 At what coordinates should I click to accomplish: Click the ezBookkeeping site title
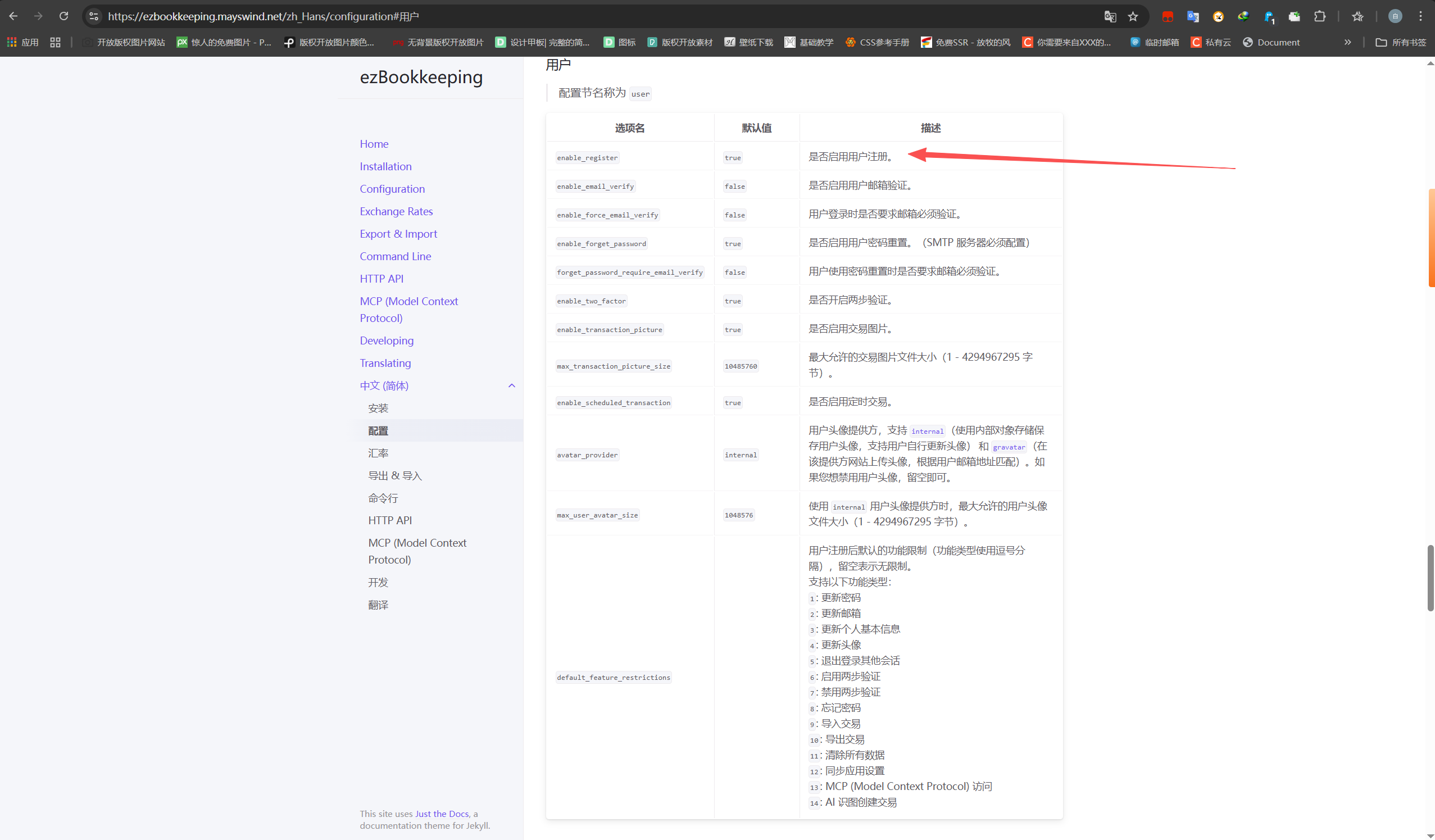point(421,77)
